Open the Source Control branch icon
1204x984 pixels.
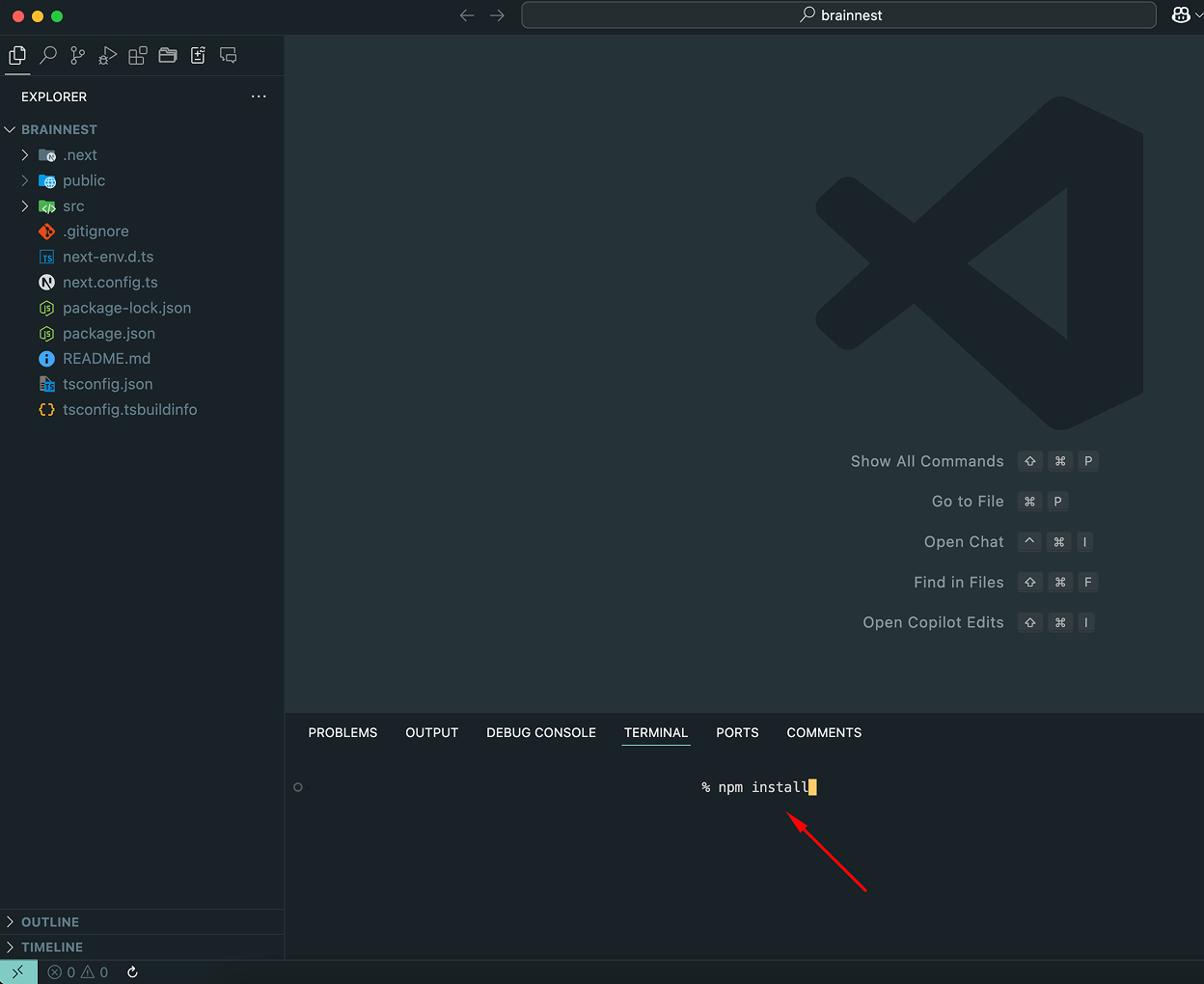pyautogui.click(x=77, y=55)
